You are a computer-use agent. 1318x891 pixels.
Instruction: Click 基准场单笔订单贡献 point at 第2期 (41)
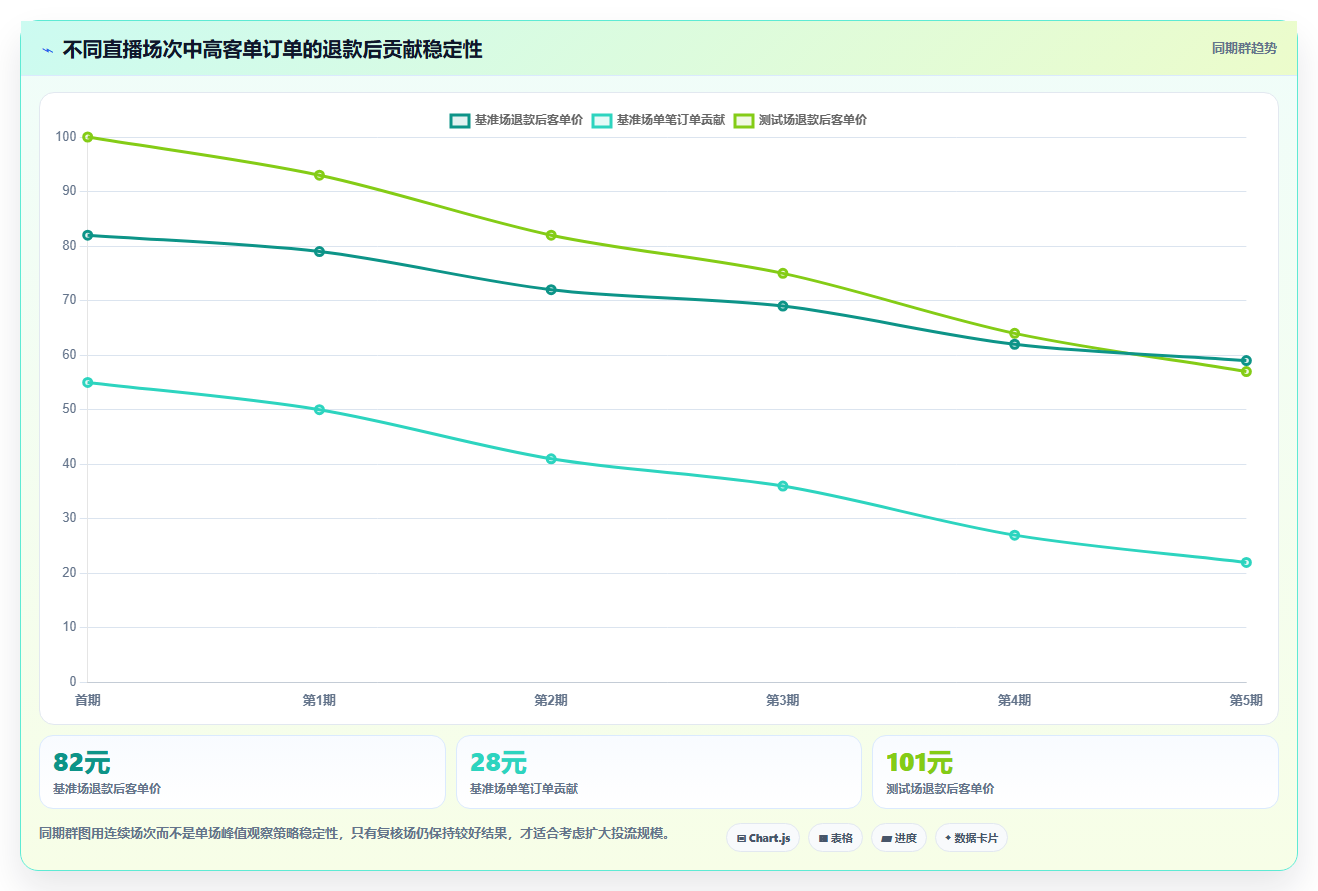click(551, 459)
